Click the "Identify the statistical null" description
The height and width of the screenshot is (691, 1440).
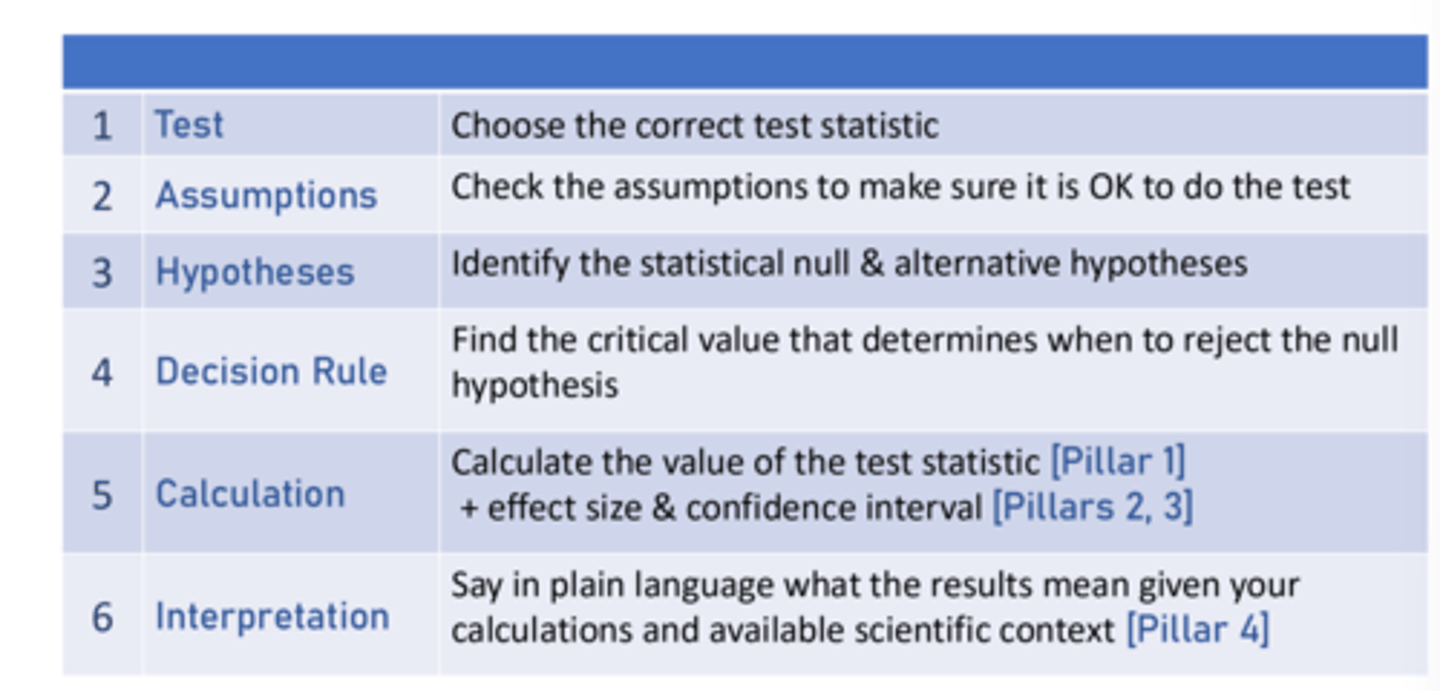coord(849,264)
